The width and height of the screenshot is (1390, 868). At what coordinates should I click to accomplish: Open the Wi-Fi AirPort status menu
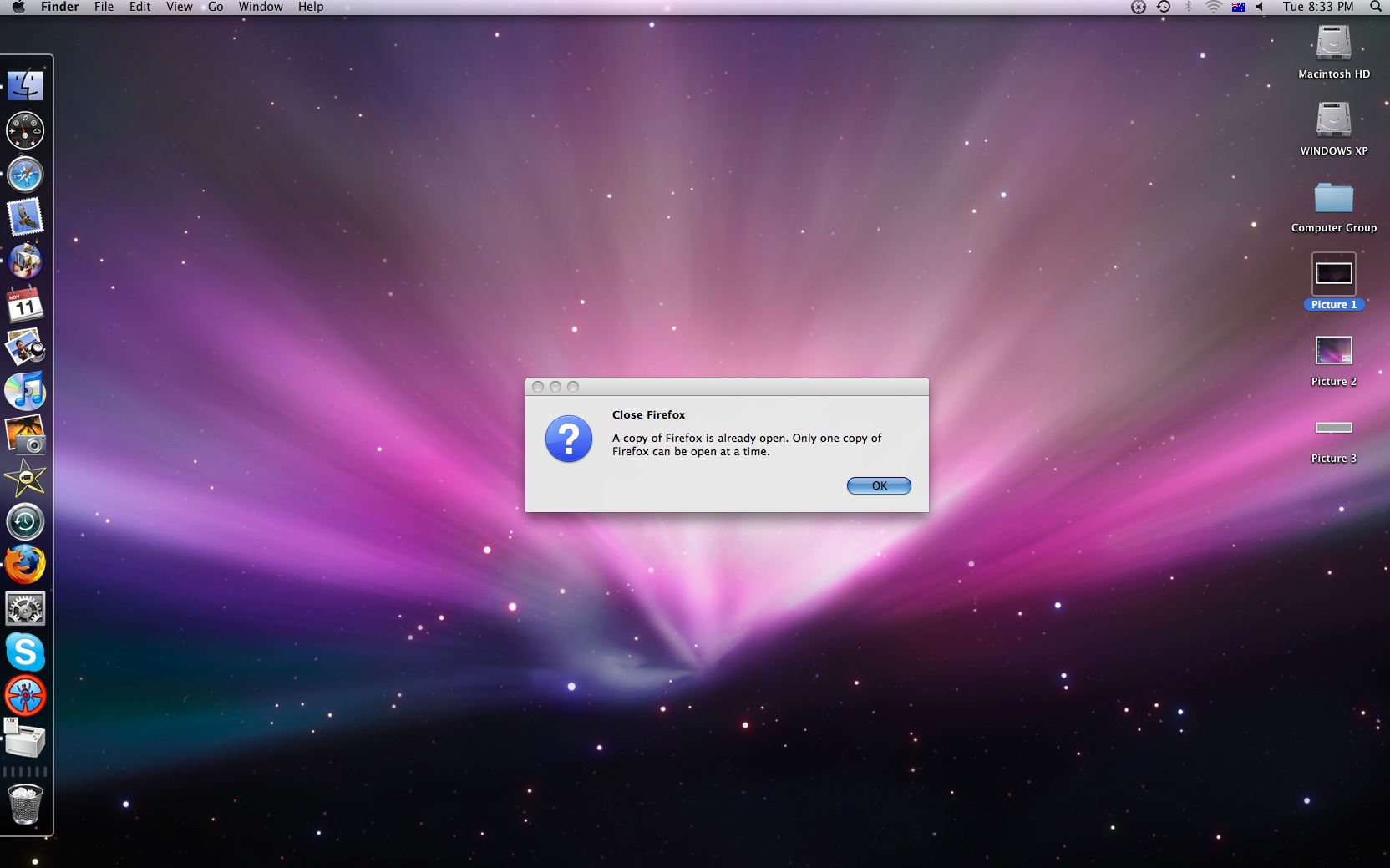[x=1214, y=7]
